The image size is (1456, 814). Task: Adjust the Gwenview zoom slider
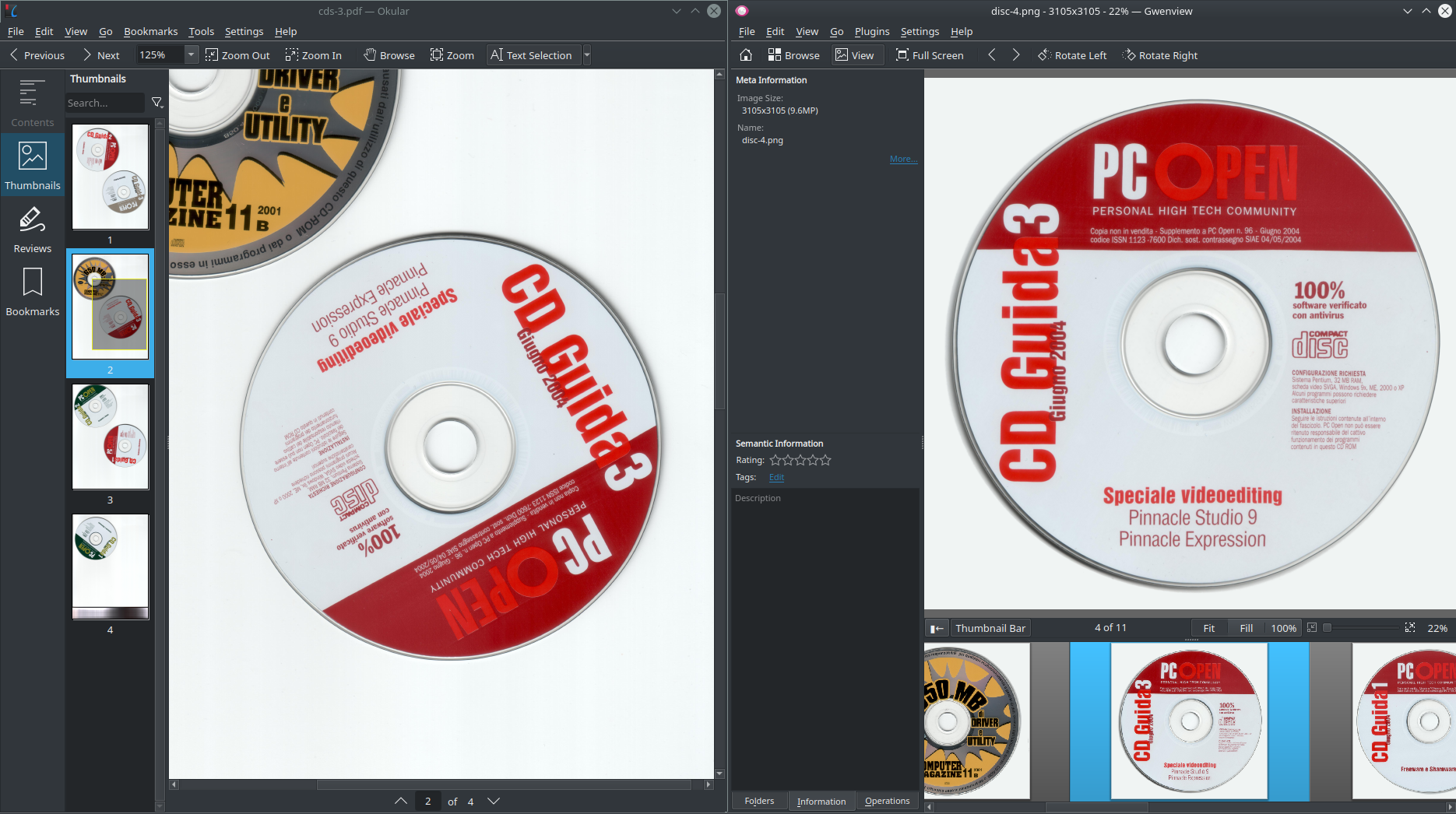[x=1360, y=628]
